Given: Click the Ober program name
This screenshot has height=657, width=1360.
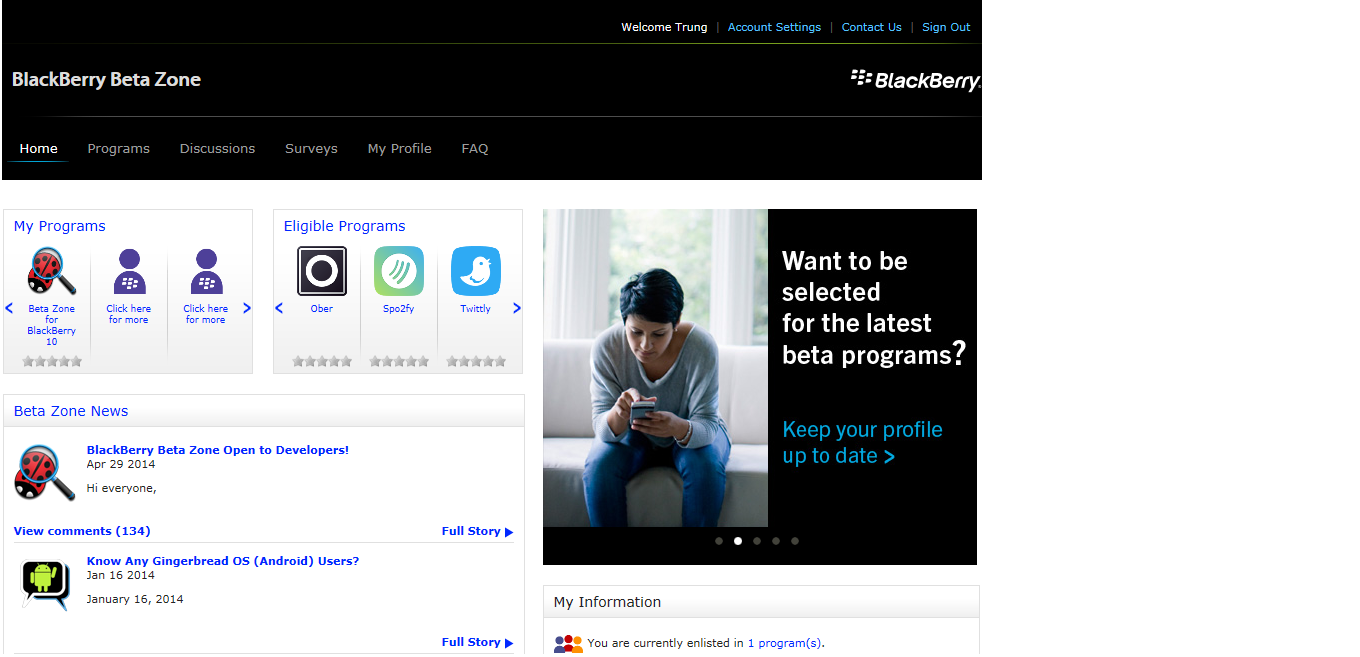Looking at the screenshot, I should [322, 309].
